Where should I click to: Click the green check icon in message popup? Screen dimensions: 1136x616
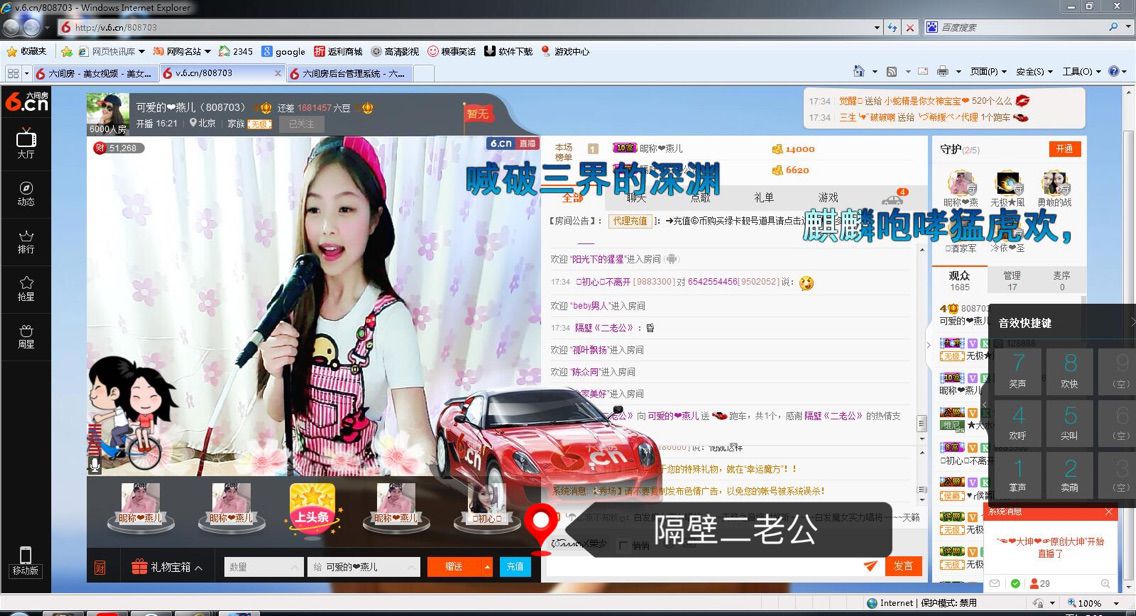click(1016, 583)
